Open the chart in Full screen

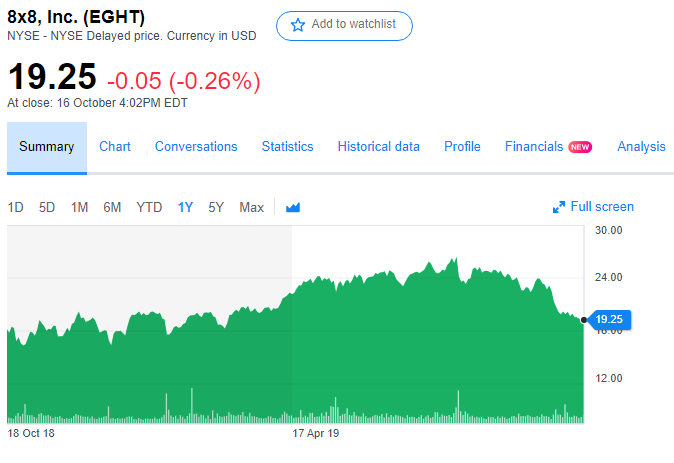[x=593, y=207]
